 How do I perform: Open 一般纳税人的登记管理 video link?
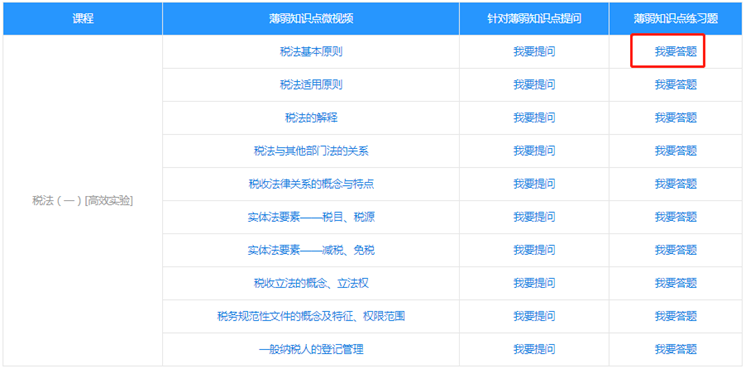click(x=311, y=349)
